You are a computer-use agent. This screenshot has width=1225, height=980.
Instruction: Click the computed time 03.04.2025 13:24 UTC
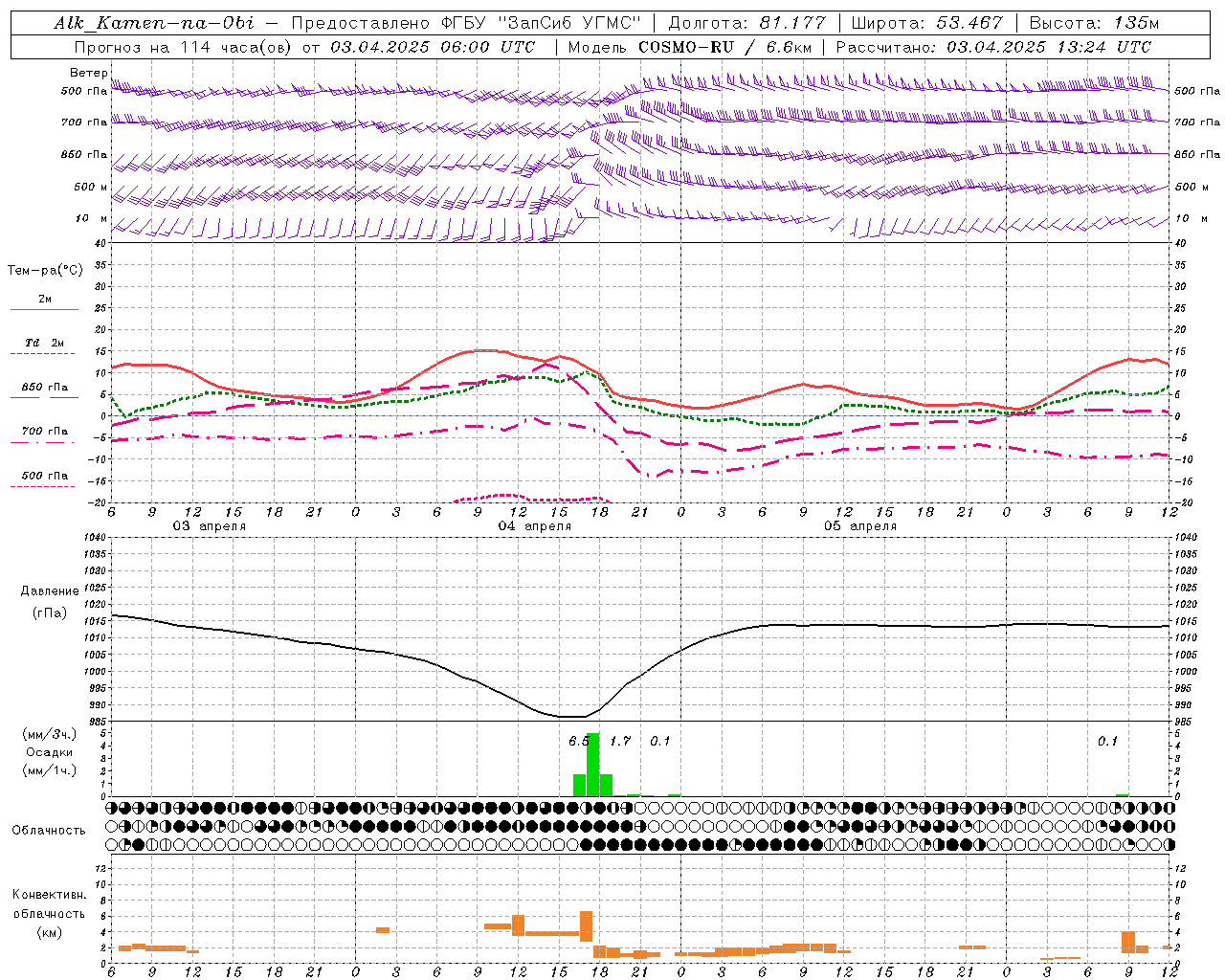pyautogui.click(x=1048, y=47)
